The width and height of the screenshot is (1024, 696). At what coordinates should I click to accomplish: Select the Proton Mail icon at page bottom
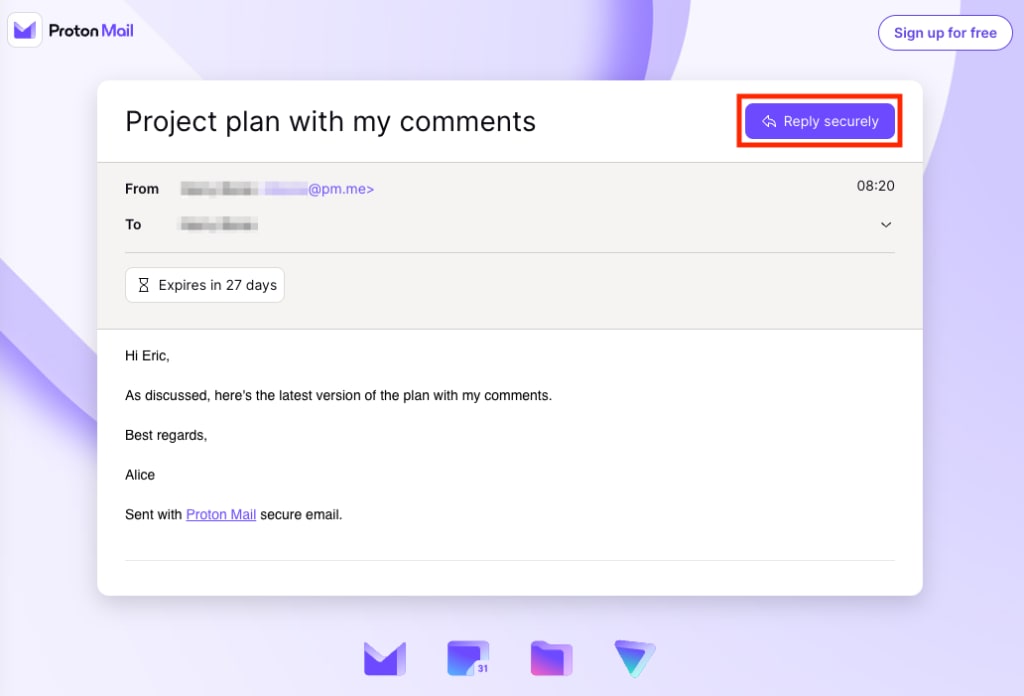coord(385,658)
